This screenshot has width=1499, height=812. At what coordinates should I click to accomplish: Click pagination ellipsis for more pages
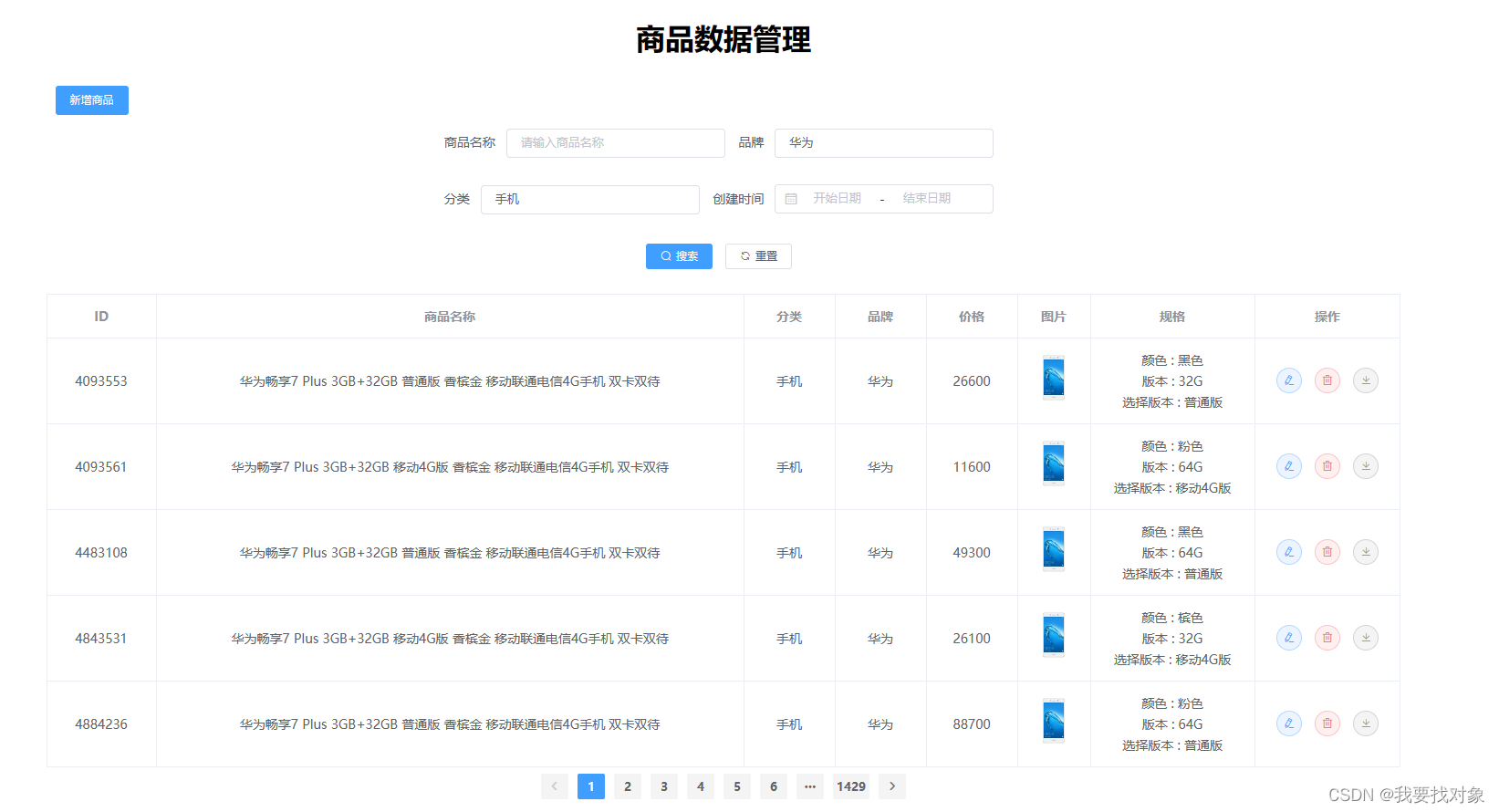(x=810, y=786)
